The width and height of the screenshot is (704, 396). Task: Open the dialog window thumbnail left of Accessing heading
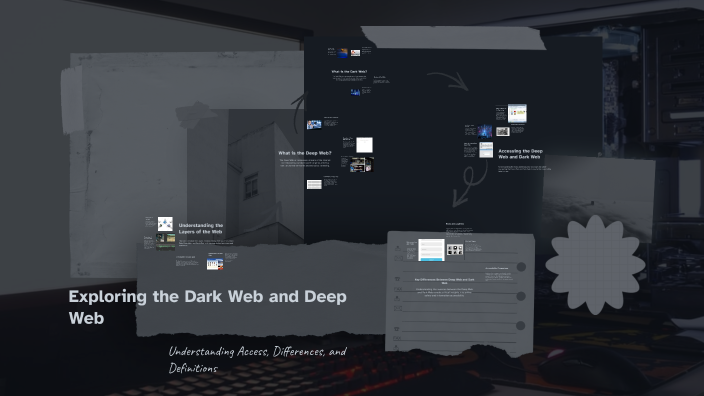tap(486, 150)
